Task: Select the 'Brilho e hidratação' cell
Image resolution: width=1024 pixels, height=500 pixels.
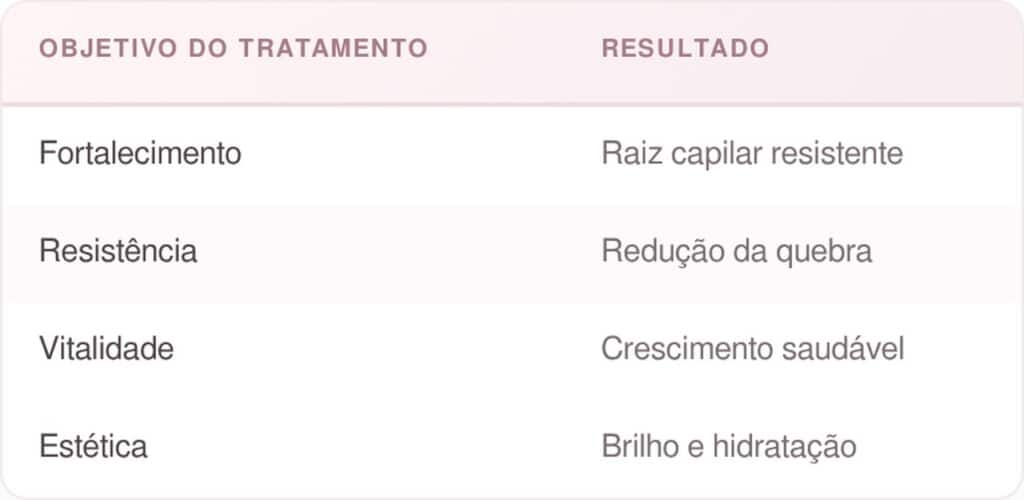Action: (729, 446)
